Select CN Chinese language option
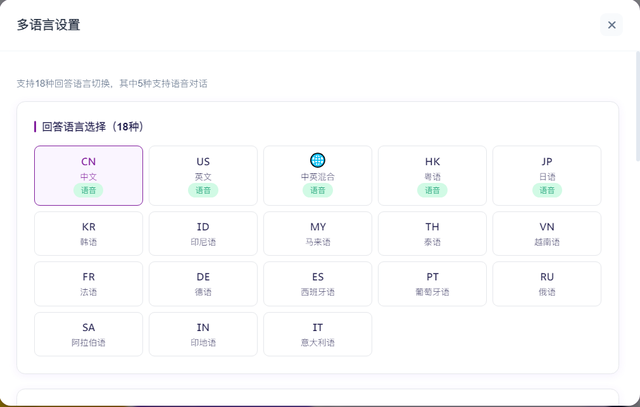 [89, 176]
